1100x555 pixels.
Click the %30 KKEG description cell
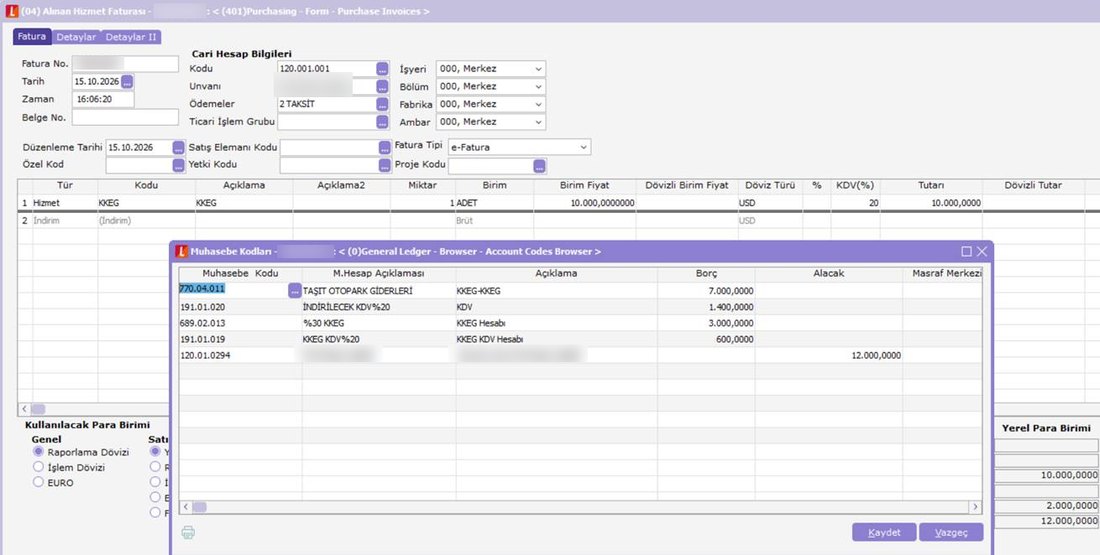(379, 323)
